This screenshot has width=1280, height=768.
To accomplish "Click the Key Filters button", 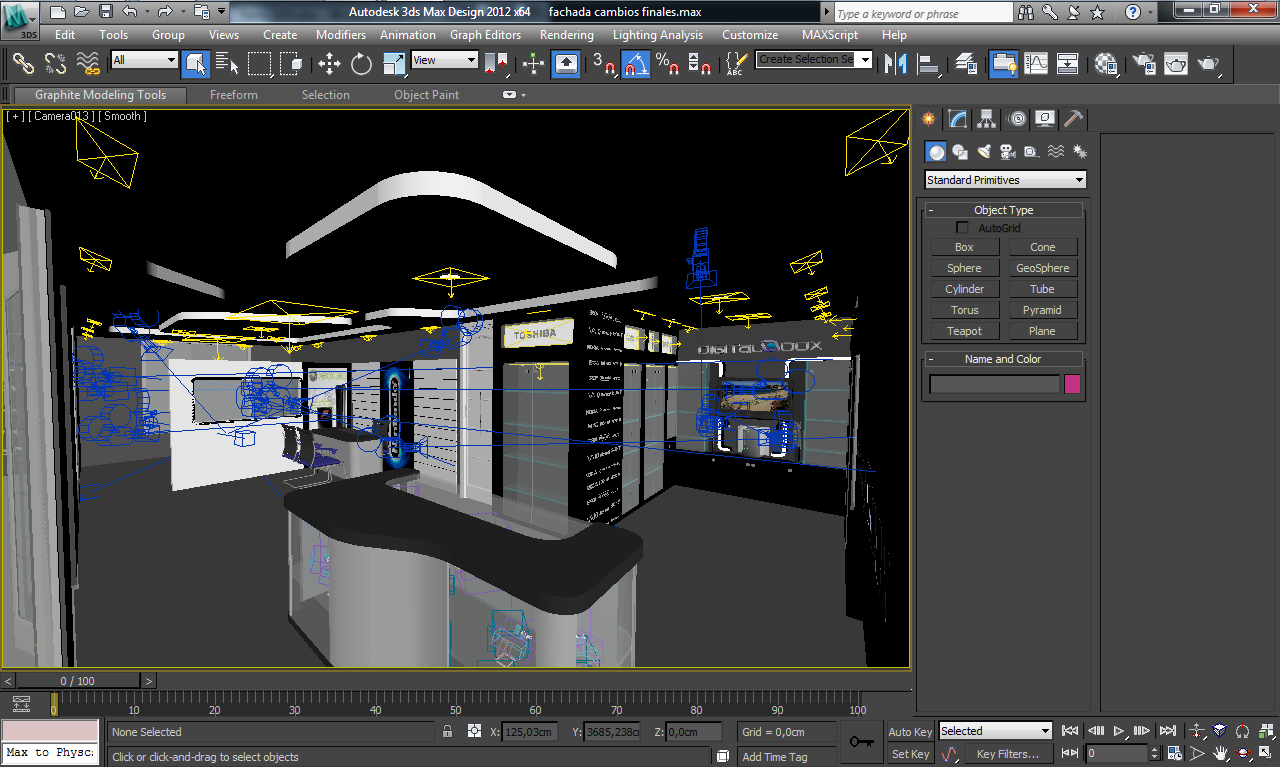I will pos(1007,754).
